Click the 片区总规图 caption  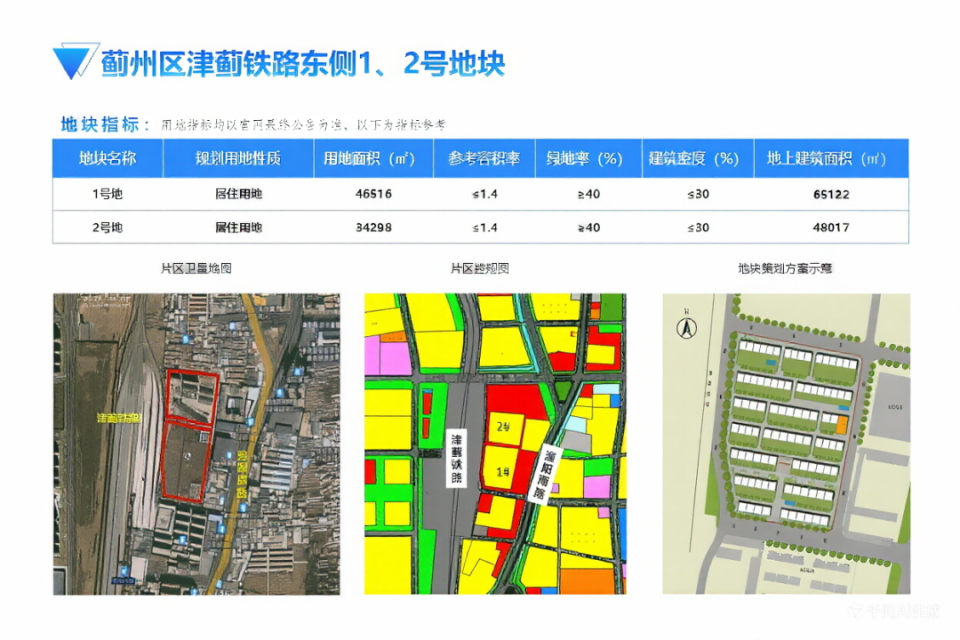pyautogui.click(x=479, y=268)
